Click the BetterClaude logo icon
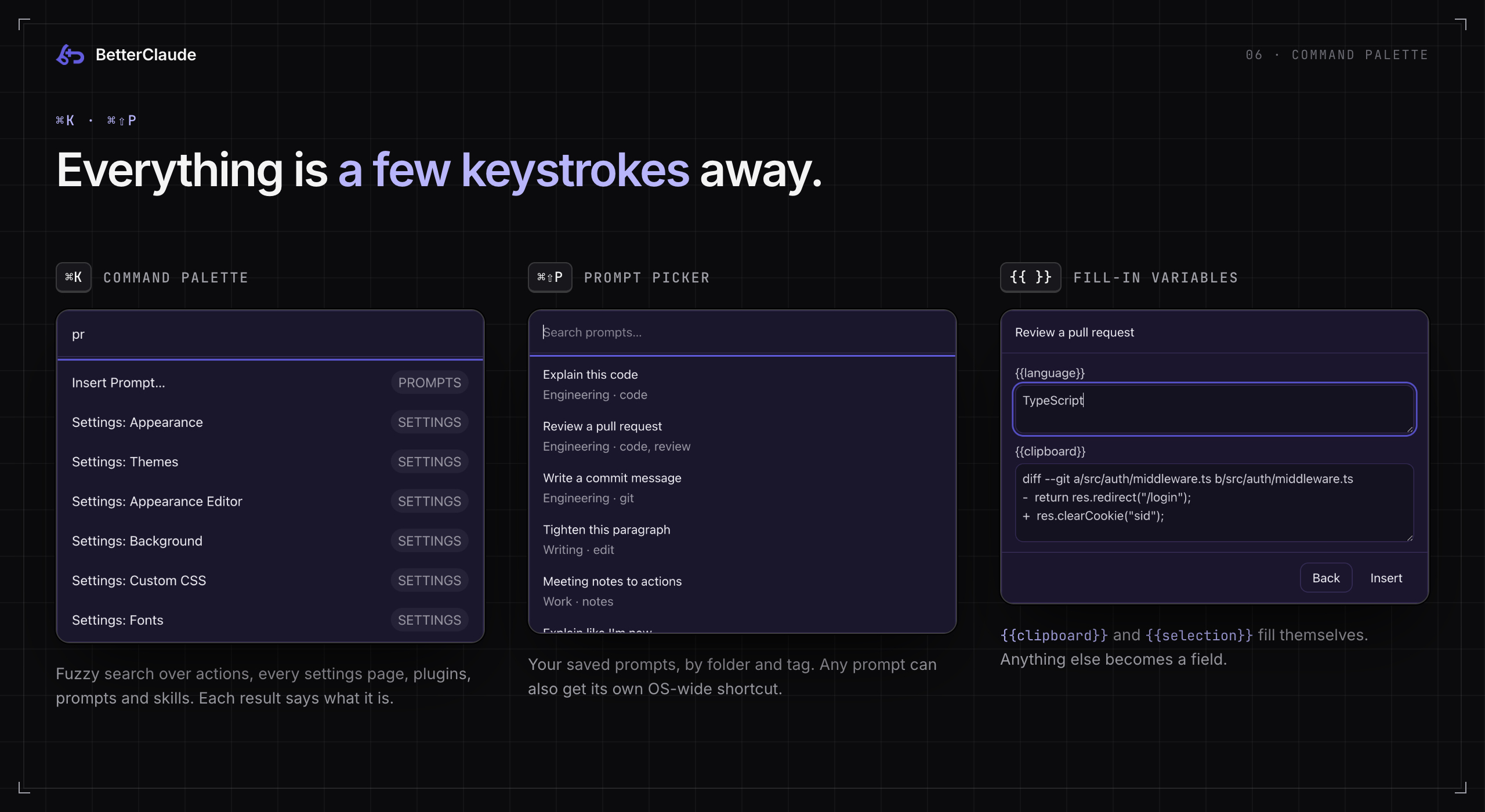 [70, 55]
